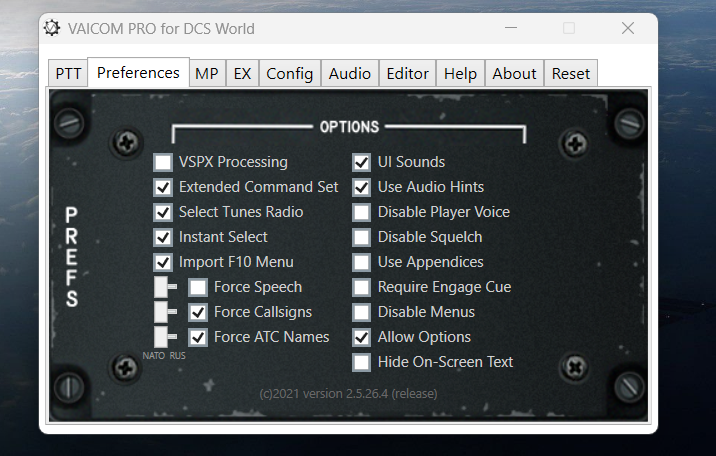Uncheck Import F10 Menu

163,262
